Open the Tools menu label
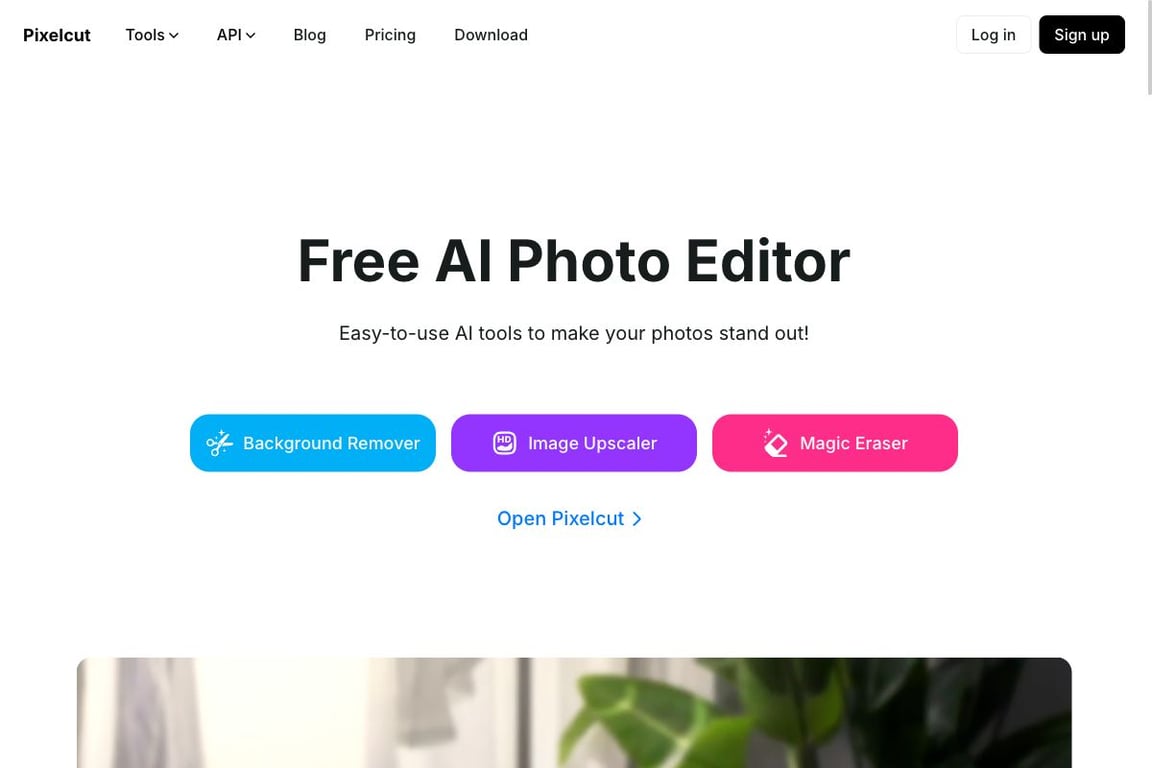This screenshot has height=768, width=1152. coord(145,35)
